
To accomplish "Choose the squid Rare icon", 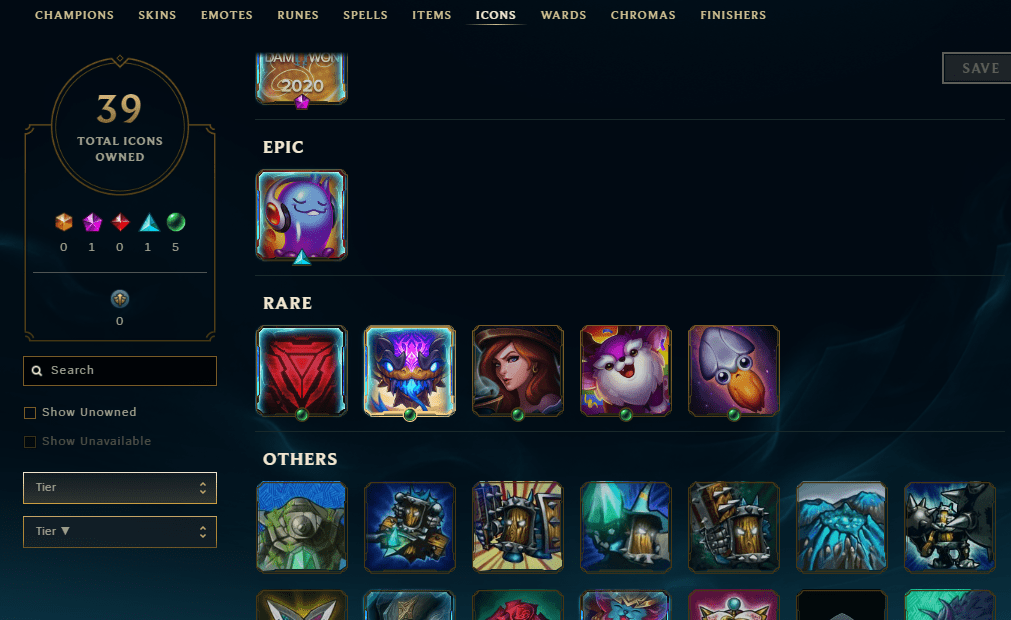I will point(734,371).
